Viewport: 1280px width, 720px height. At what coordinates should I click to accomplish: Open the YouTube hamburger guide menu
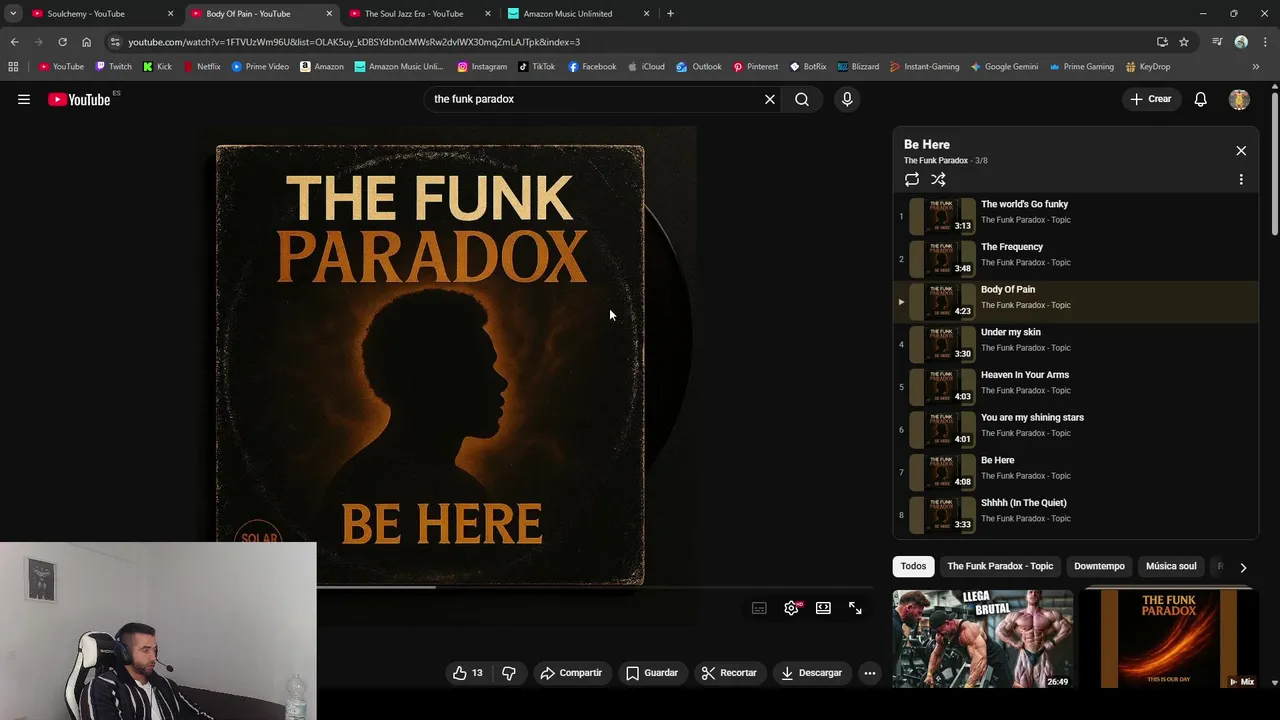click(x=24, y=99)
